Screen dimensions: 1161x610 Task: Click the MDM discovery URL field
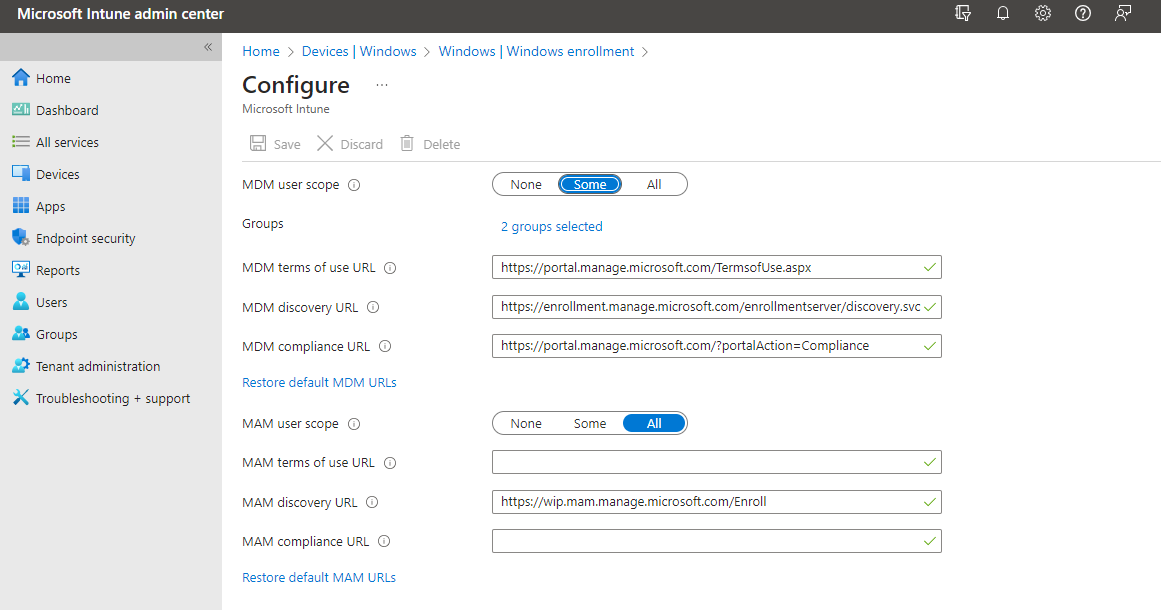(x=716, y=306)
